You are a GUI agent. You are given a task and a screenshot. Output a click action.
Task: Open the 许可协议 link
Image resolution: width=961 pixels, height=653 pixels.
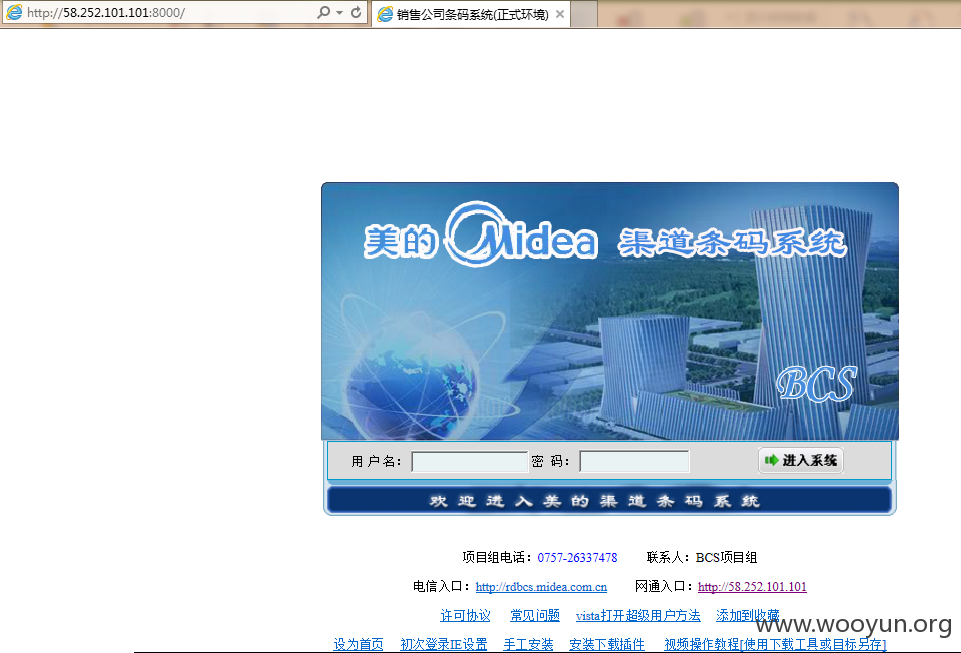pyautogui.click(x=465, y=616)
